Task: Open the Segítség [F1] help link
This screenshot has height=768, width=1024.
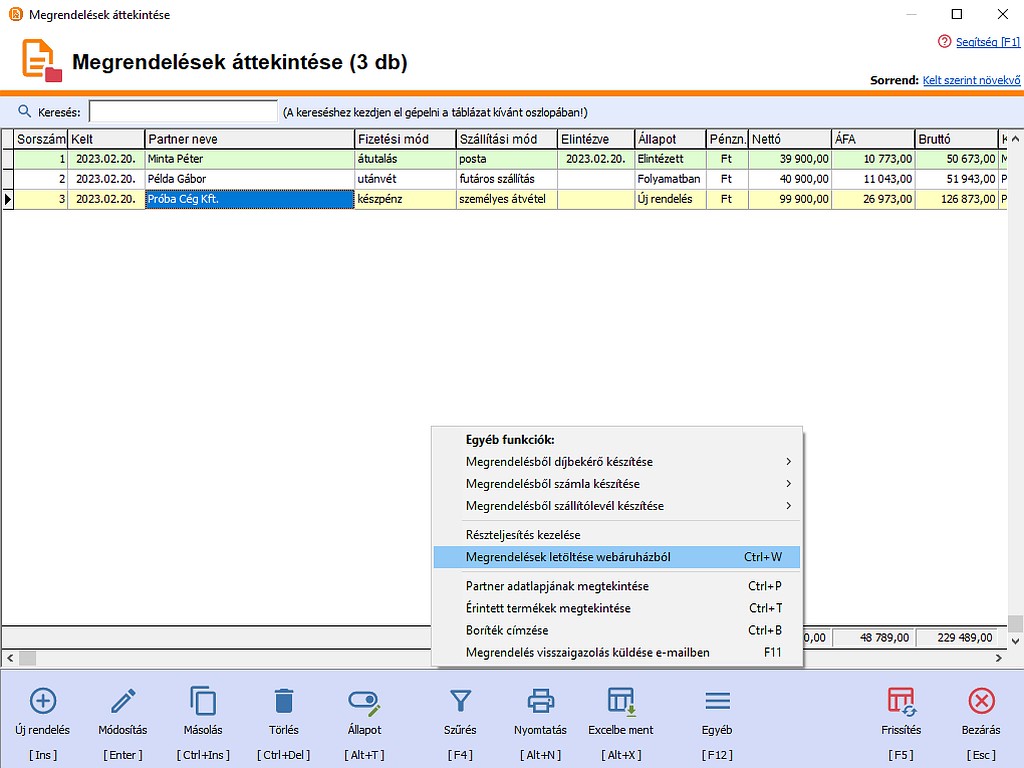Action: [987, 42]
